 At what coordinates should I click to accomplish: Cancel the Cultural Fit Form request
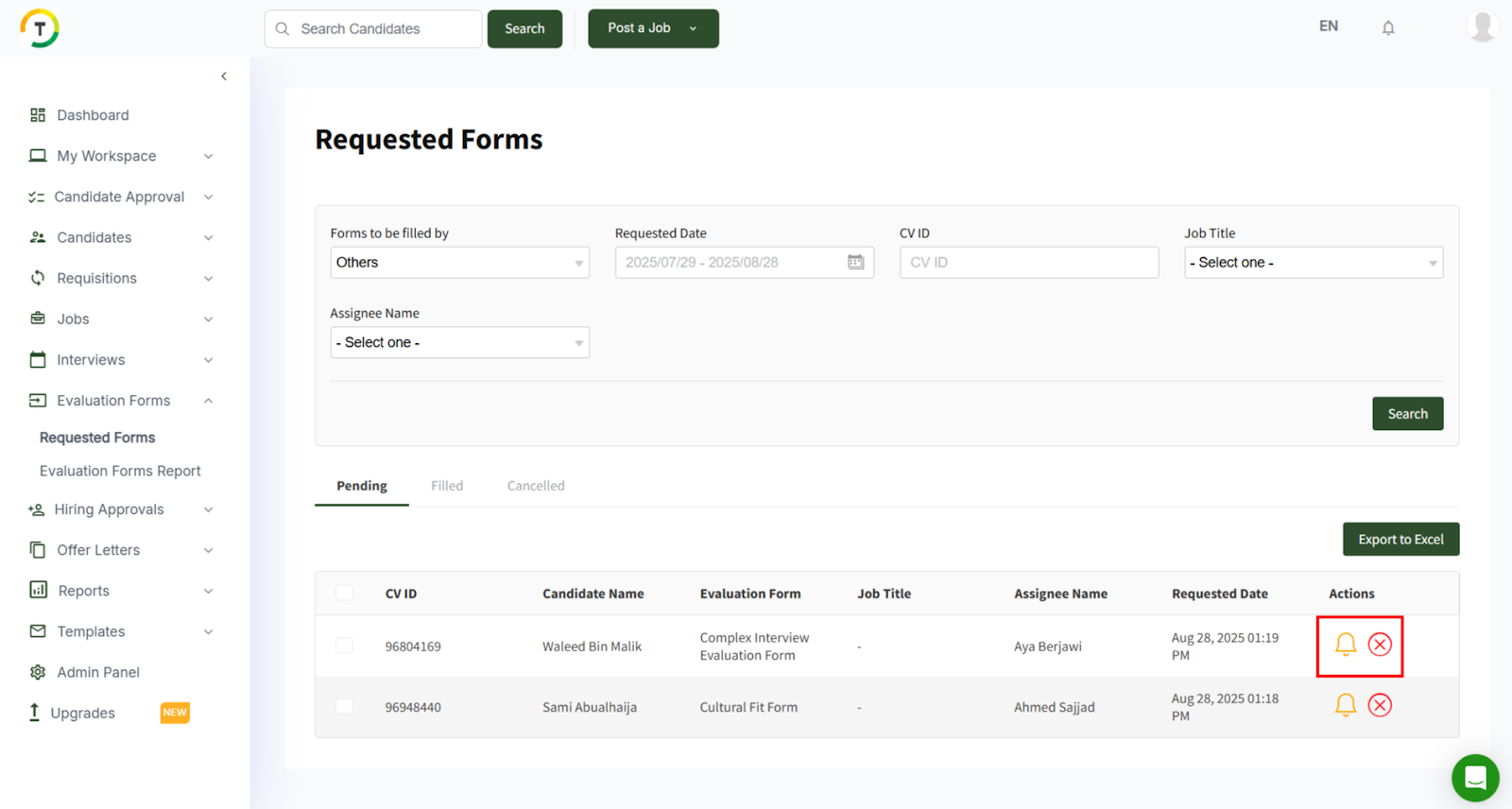tap(1380, 705)
